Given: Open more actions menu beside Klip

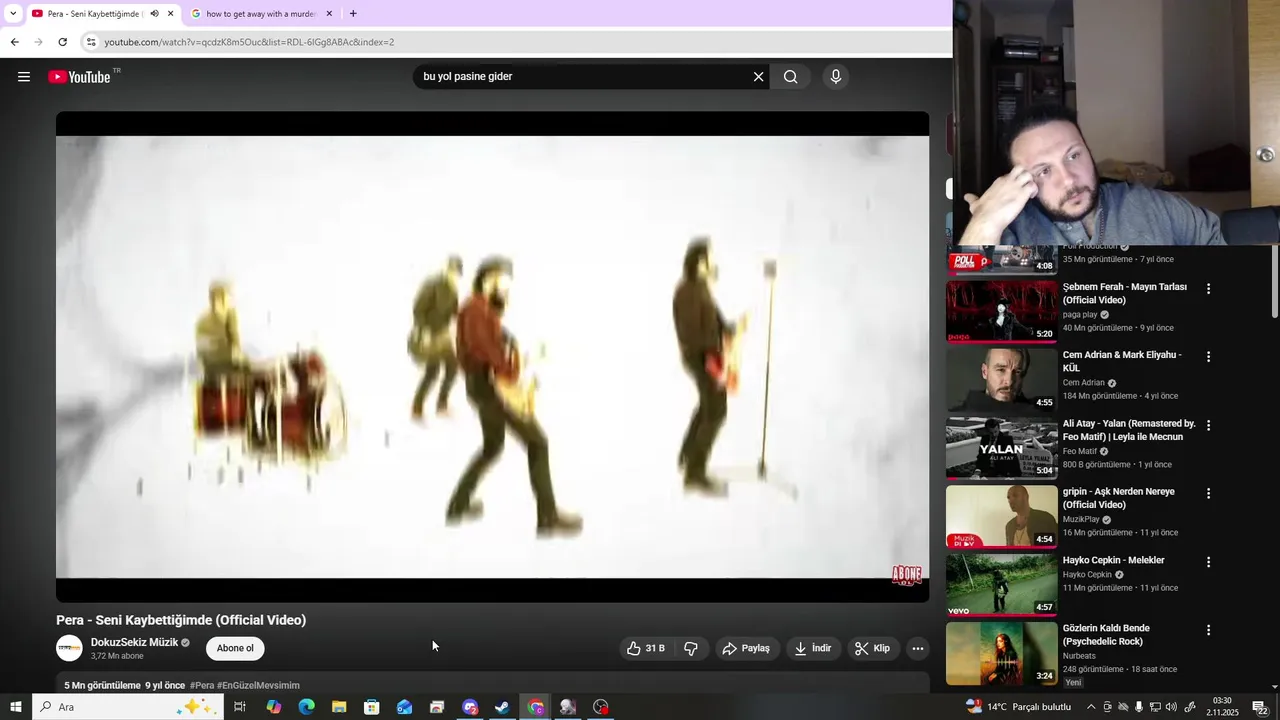Looking at the screenshot, I should (x=917, y=648).
